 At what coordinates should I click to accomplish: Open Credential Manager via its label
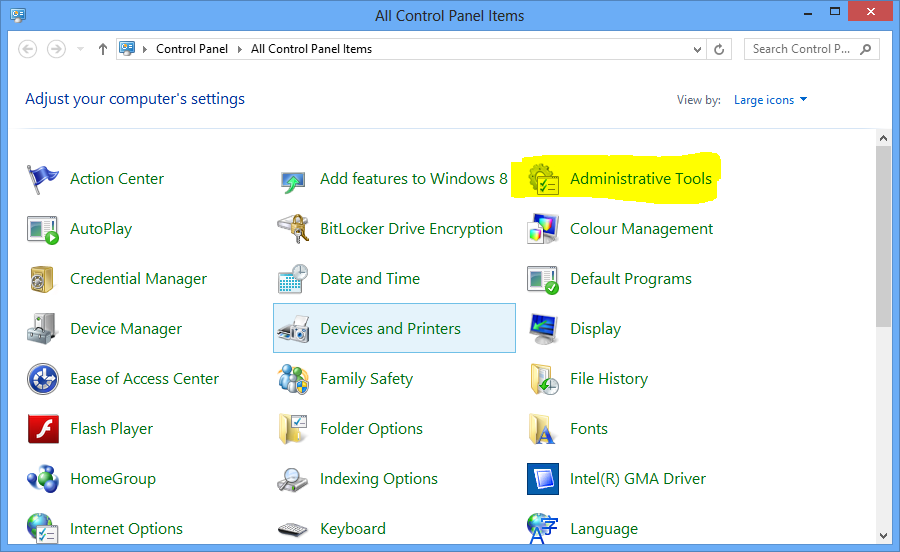pos(138,279)
